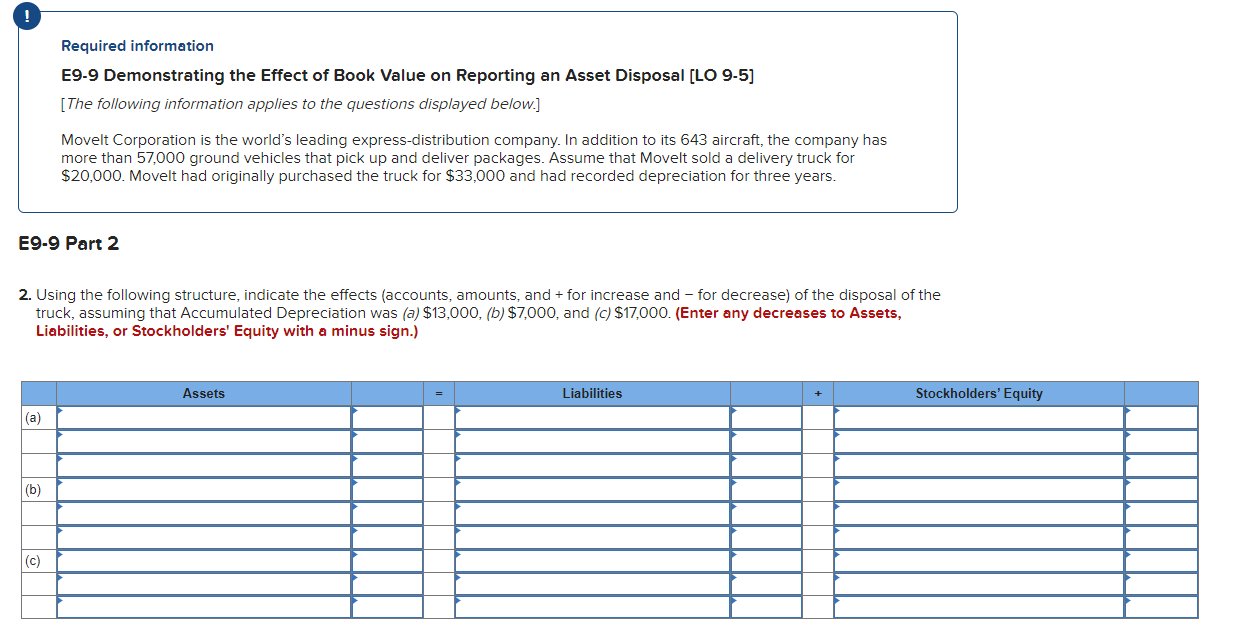Screen dimensions: 1250x642
Task: Open the second Assets account dropdown in row (a)
Action: coord(200,442)
